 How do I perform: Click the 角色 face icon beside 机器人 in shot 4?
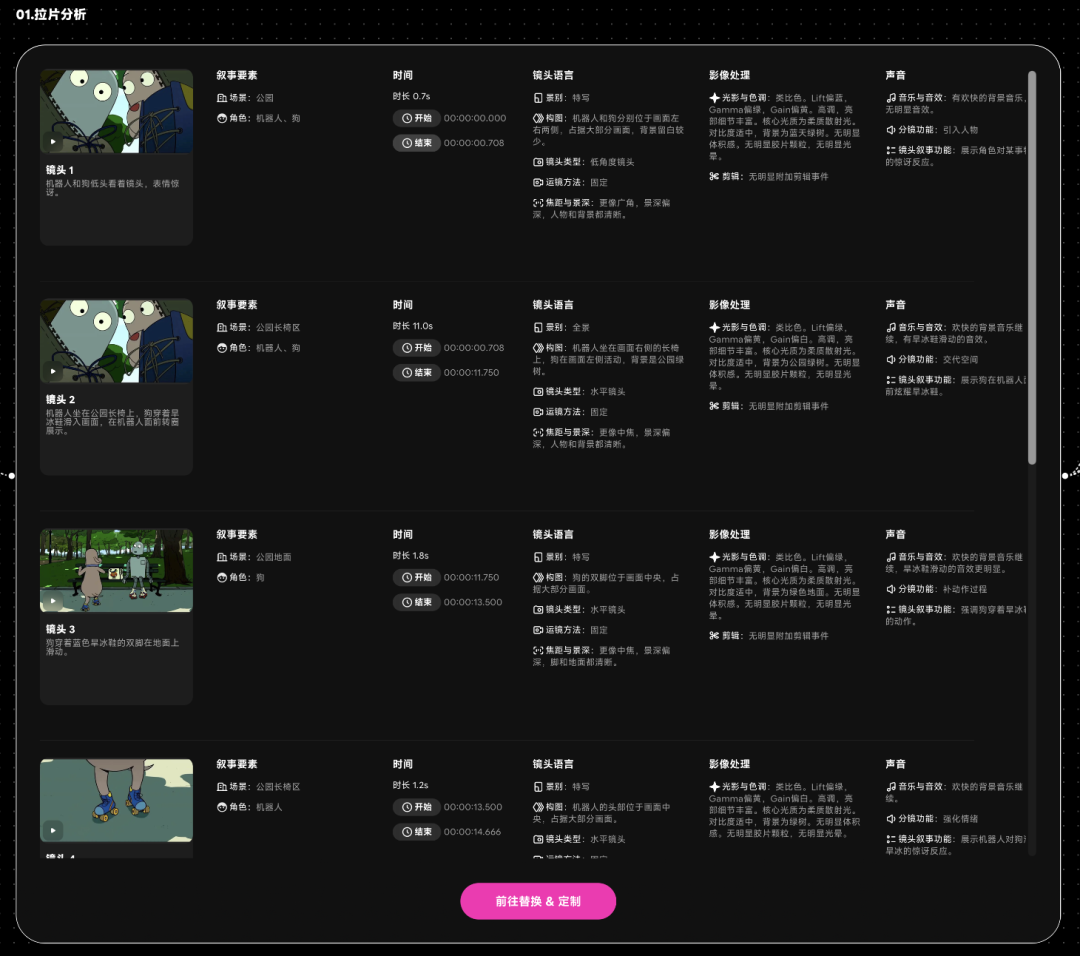pyautogui.click(x=222, y=807)
